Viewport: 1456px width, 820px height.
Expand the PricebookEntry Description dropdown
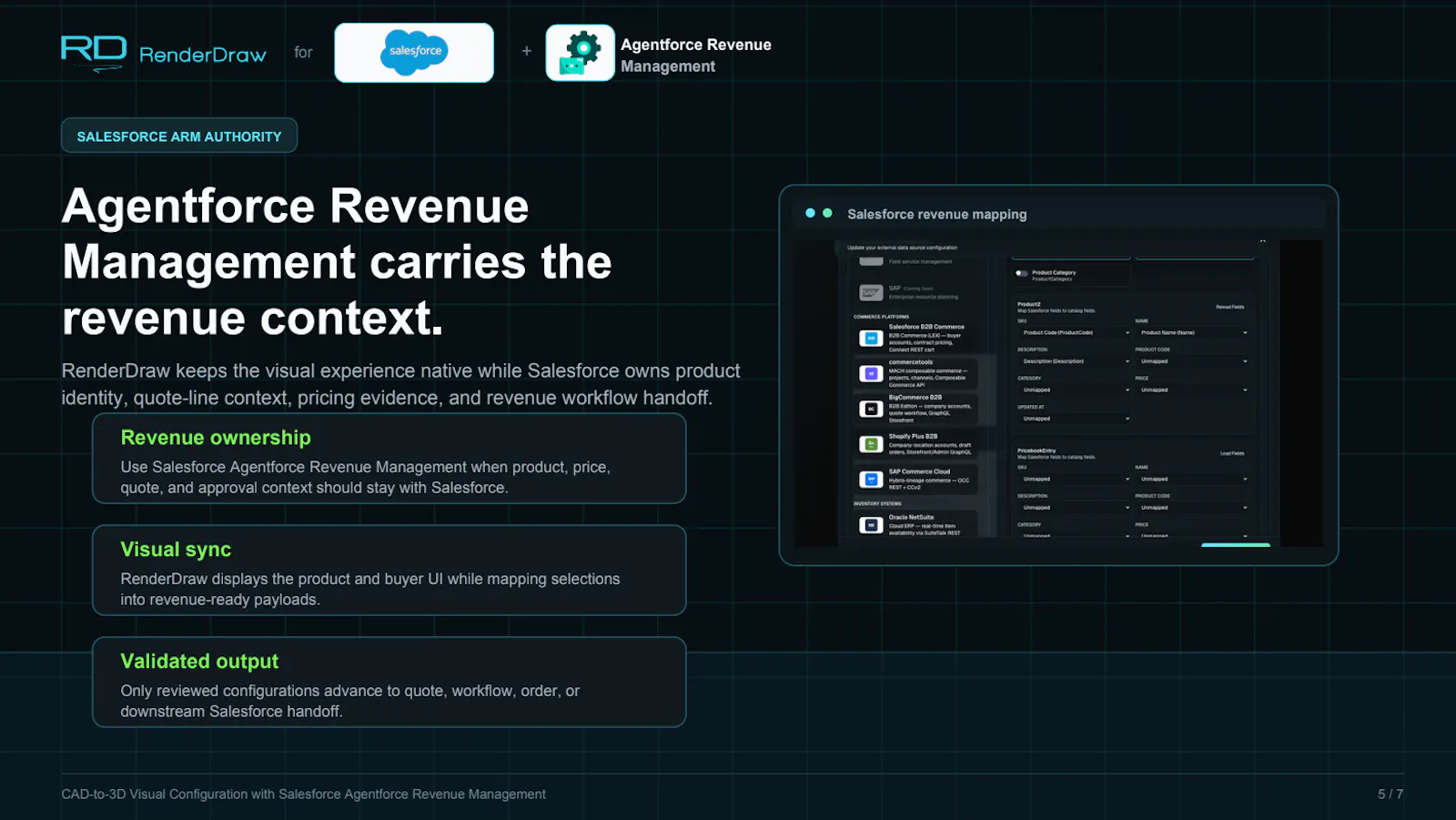pyautogui.click(x=1074, y=508)
